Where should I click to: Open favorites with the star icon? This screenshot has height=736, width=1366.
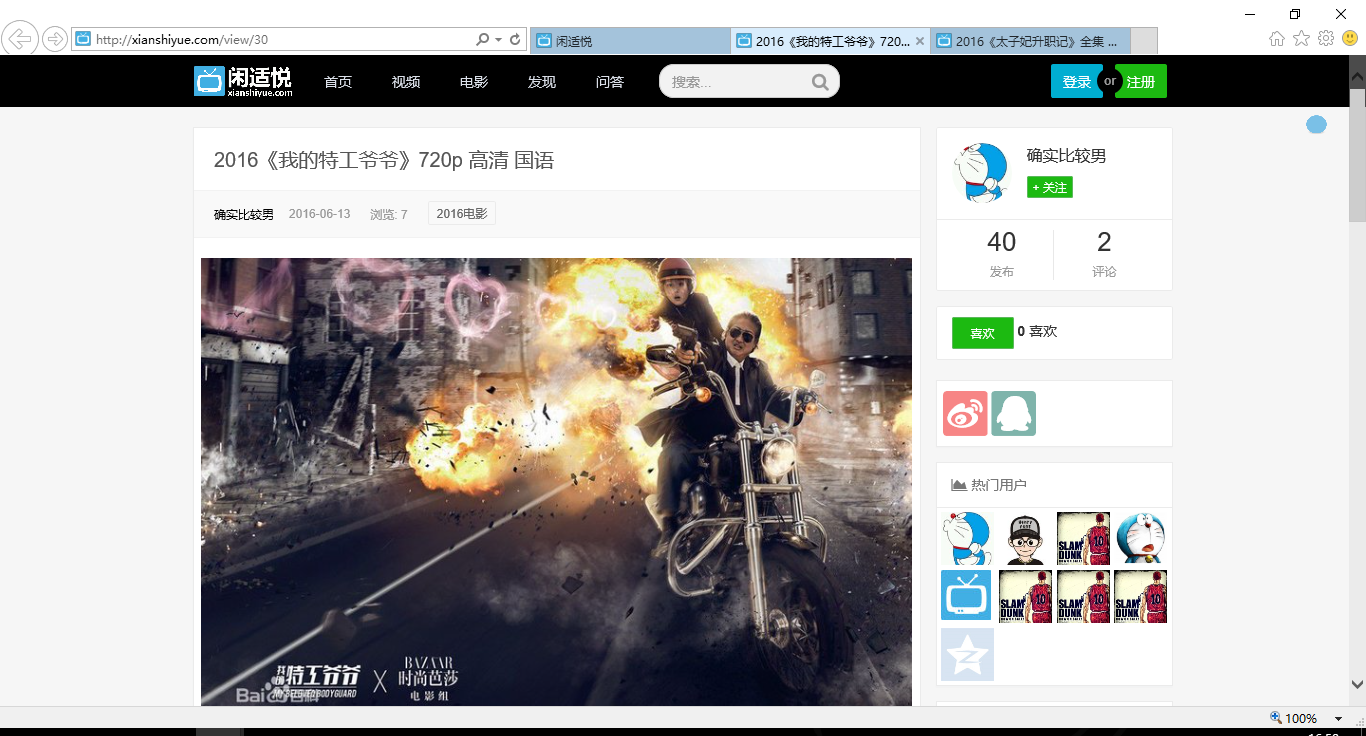(1301, 39)
